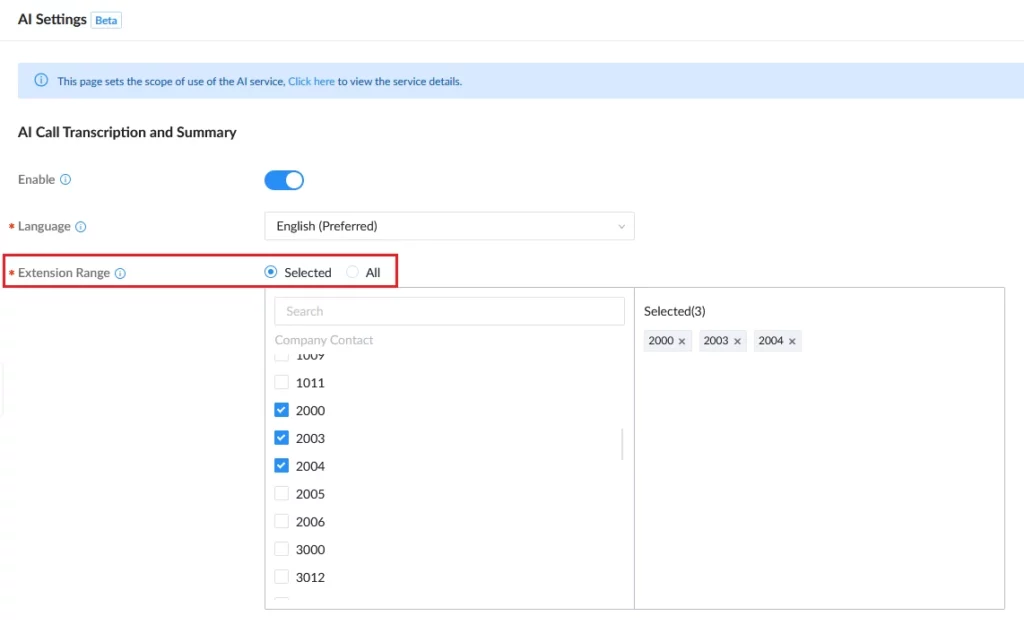Check the box for extension 3000

pos(281,549)
